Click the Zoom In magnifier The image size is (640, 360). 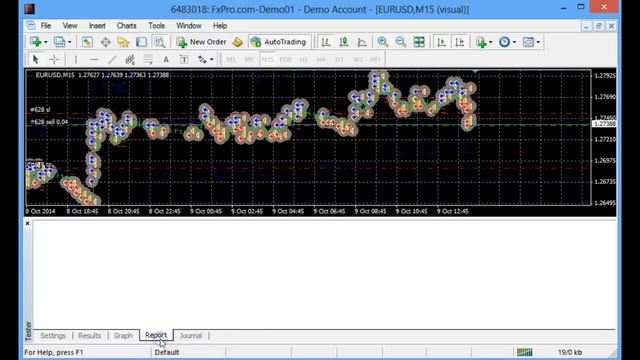pyautogui.click(x=382, y=42)
